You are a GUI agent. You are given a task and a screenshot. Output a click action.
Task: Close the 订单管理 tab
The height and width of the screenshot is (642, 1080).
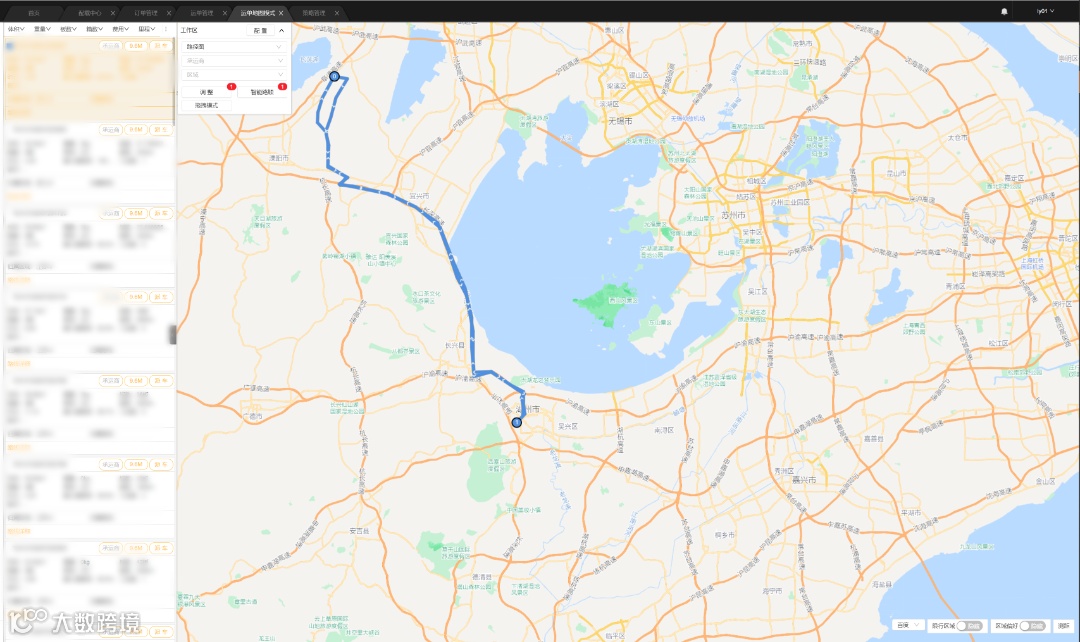[169, 13]
